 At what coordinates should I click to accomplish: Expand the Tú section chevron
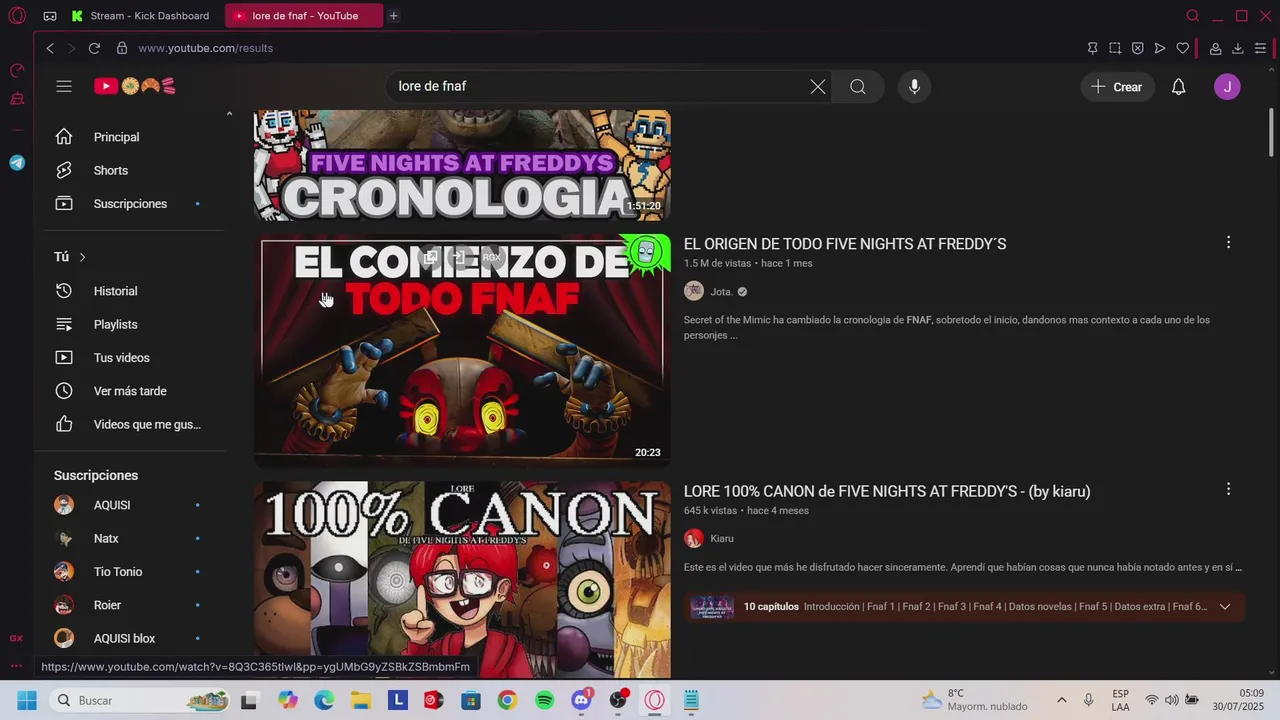pos(82,257)
